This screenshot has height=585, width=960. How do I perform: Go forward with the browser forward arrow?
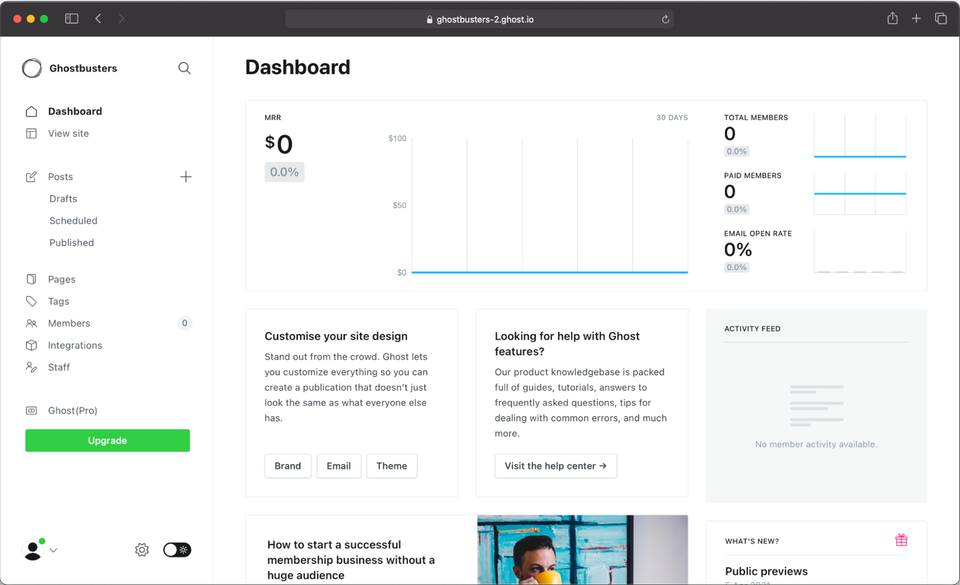pyautogui.click(x=121, y=19)
